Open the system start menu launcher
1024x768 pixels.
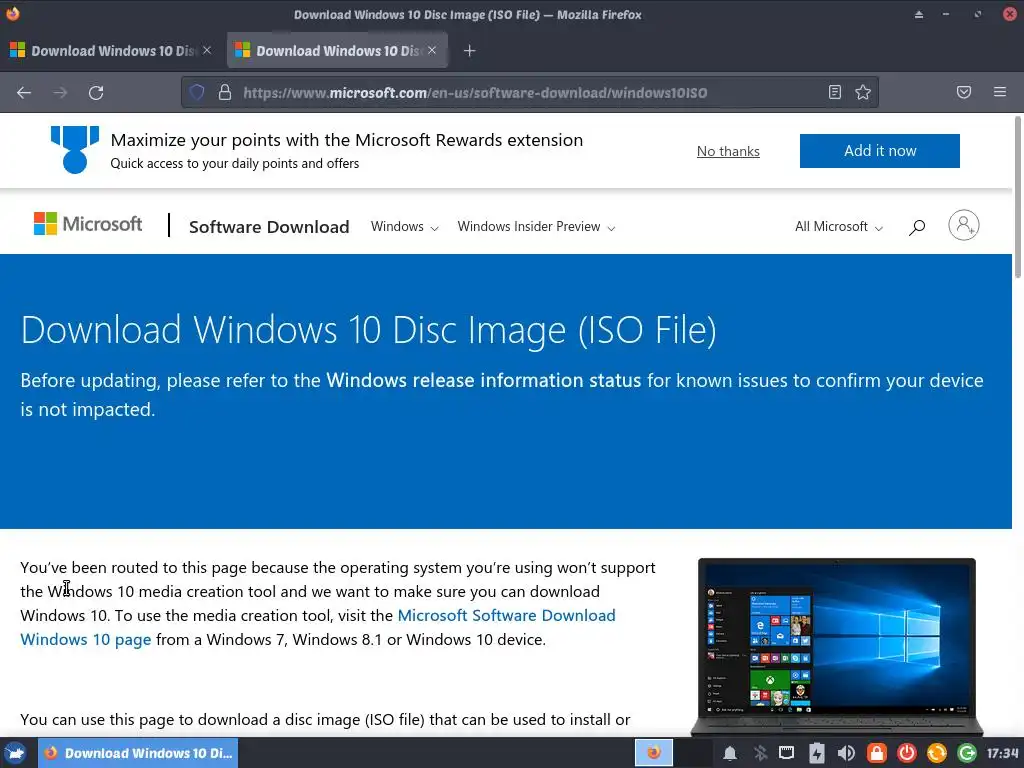click(x=15, y=753)
